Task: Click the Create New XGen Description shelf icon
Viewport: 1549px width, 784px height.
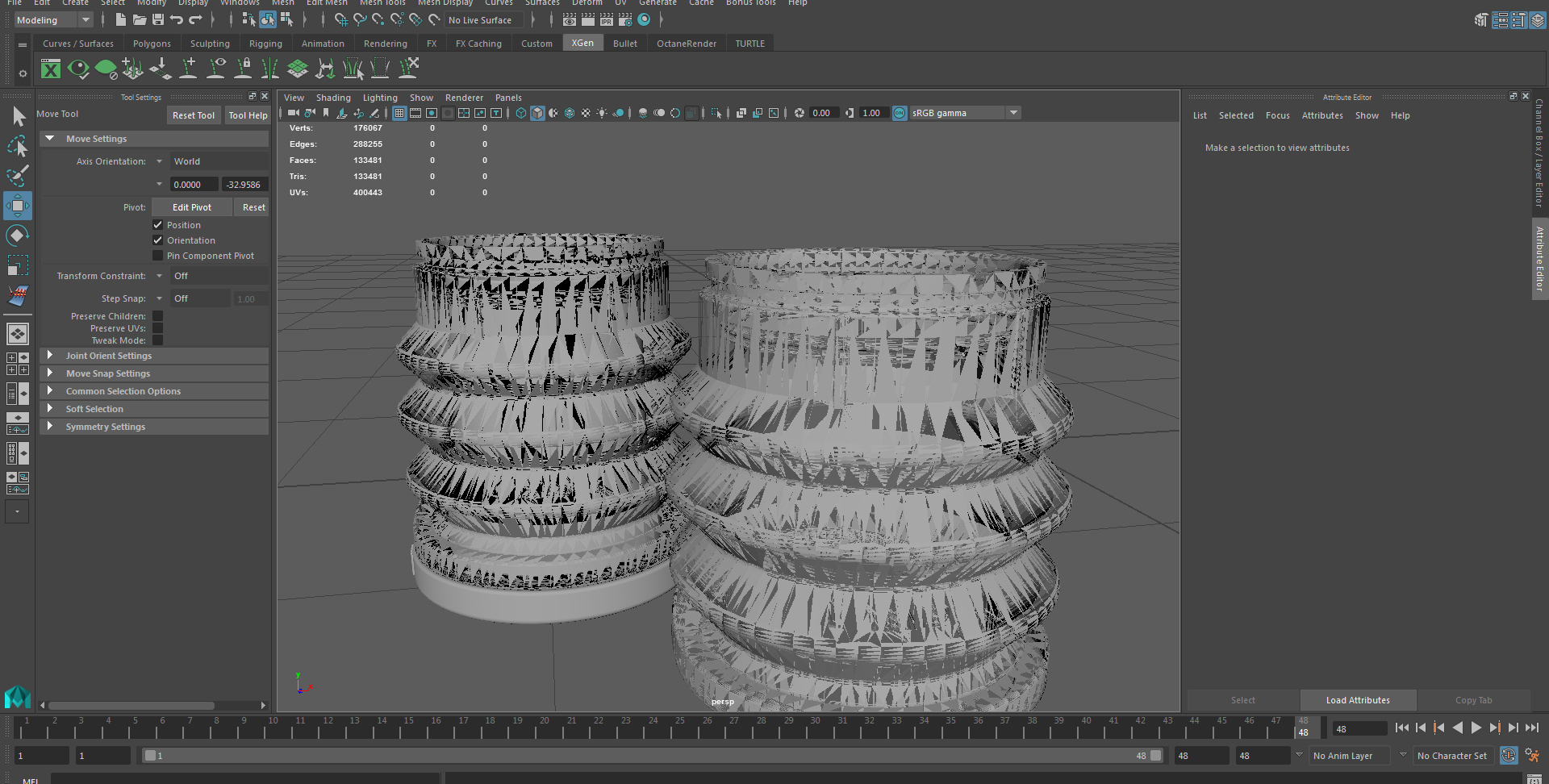Action: tap(133, 69)
